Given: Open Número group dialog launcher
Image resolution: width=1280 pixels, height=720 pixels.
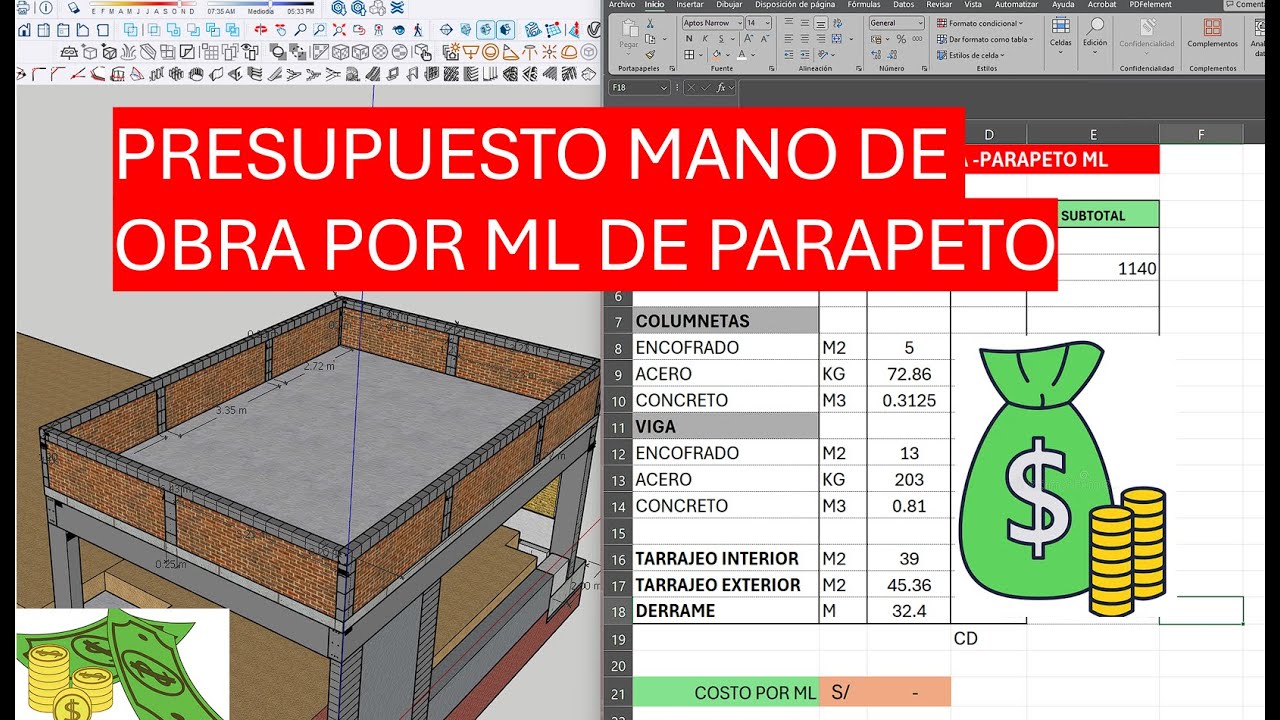Looking at the screenshot, I should [x=924, y=68].
